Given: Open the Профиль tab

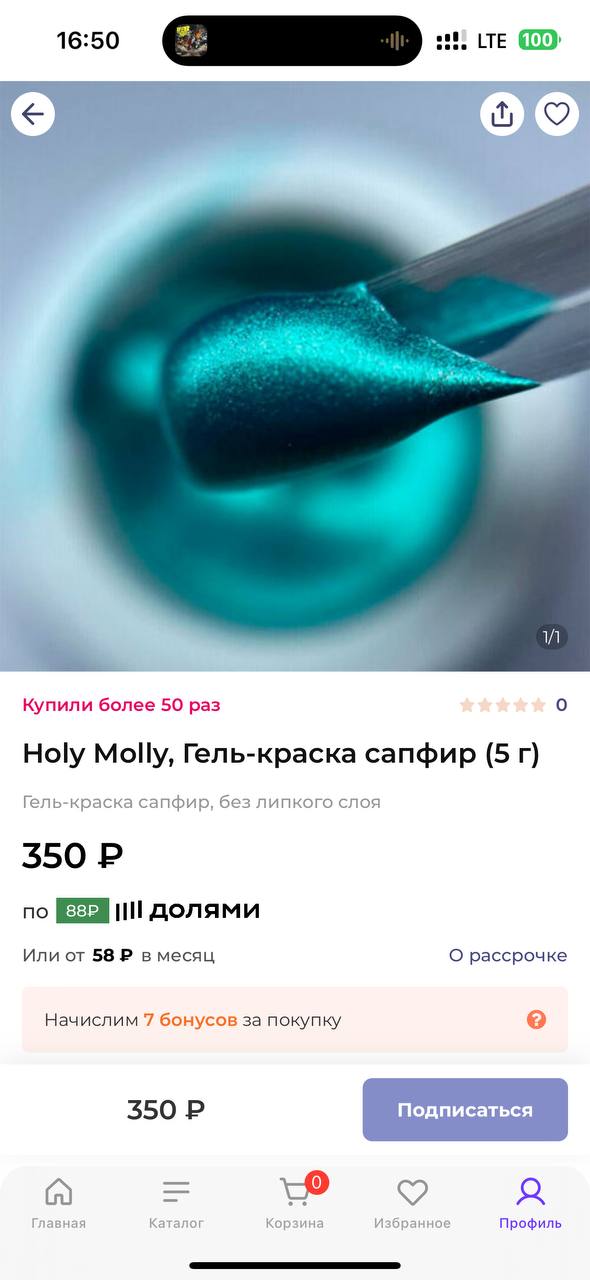Looking at the screenshot, I should click(530, 1201).
